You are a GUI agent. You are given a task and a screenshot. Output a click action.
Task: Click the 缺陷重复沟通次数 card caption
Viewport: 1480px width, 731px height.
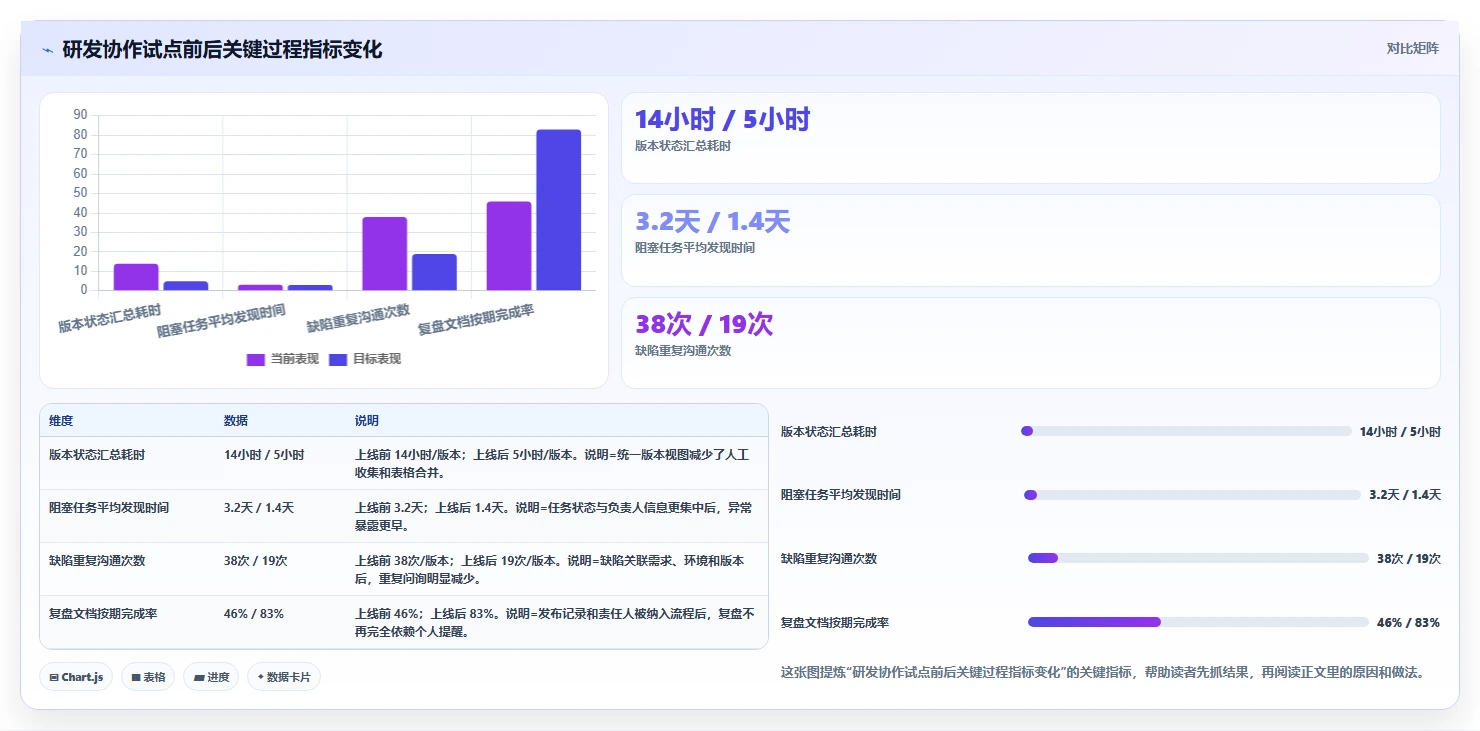[x=683, y=351]
